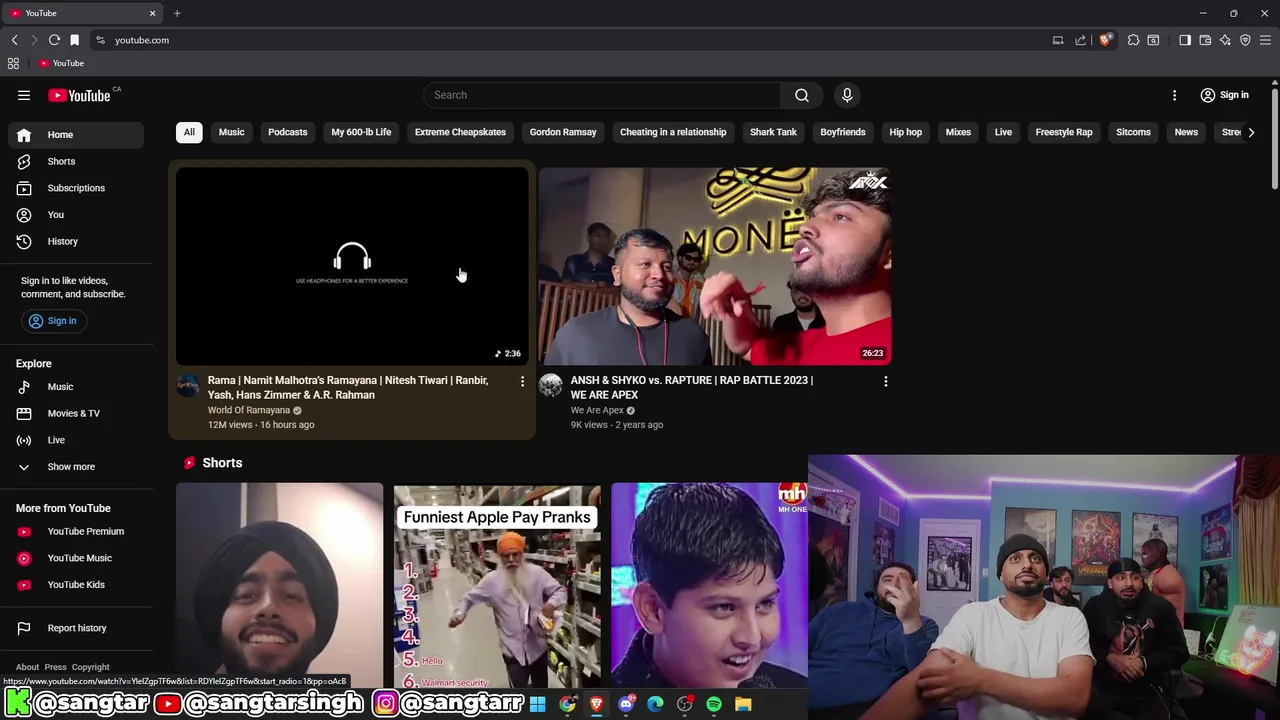Click the We Are Apex channel avatar
Screen dimensions: 1280x720
point(551,386)
